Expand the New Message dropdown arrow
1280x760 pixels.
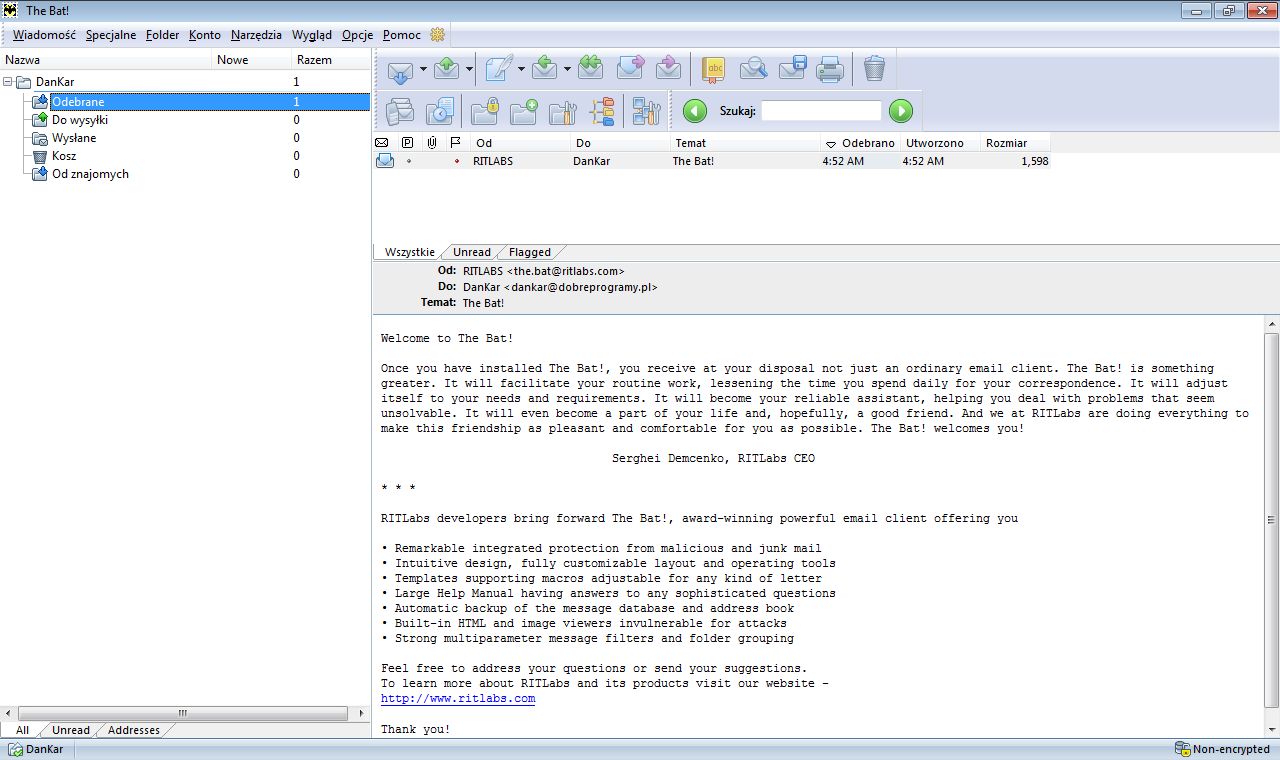coord(521,68)
